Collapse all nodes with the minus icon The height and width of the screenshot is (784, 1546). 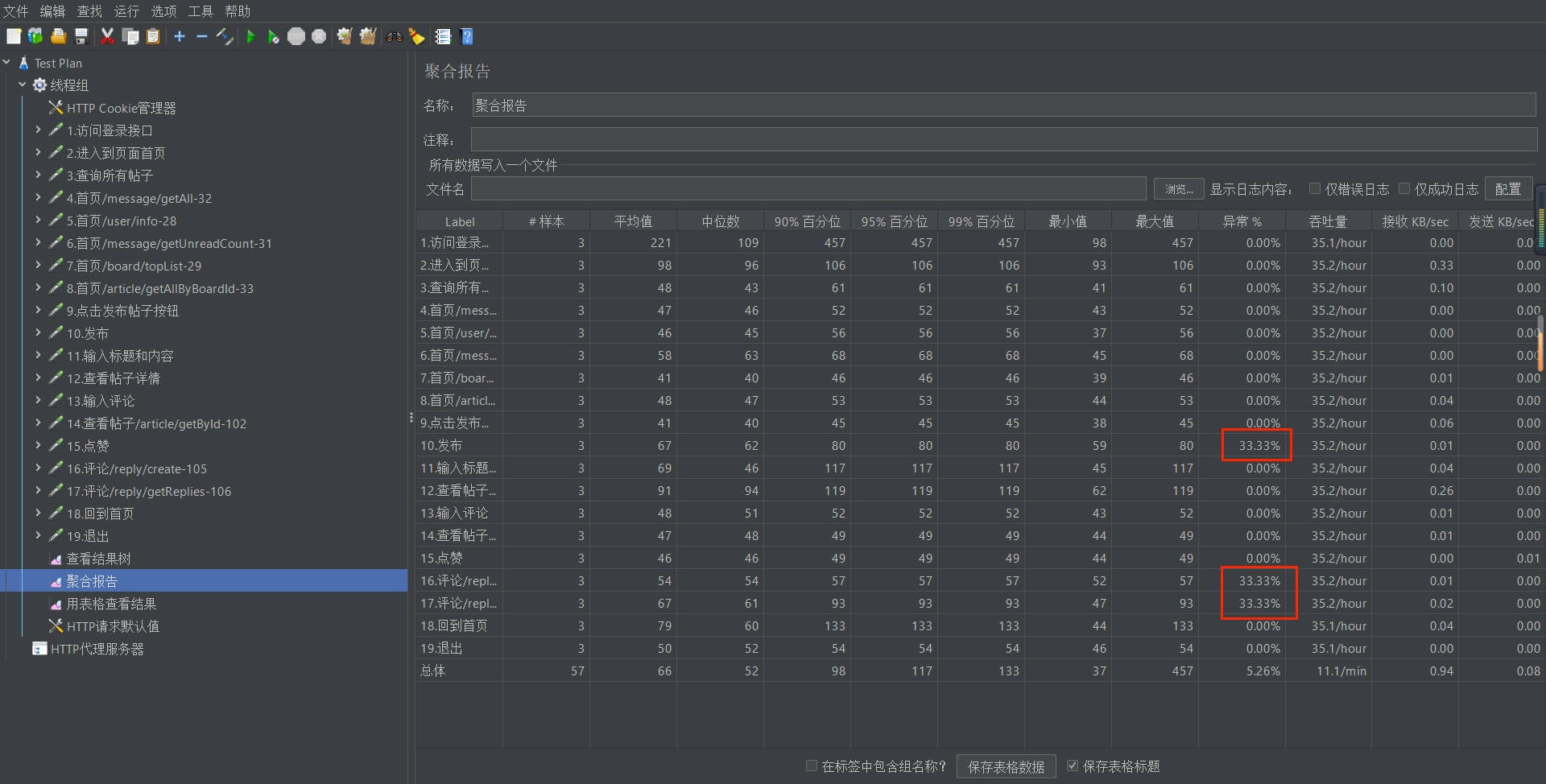(202, 36)
